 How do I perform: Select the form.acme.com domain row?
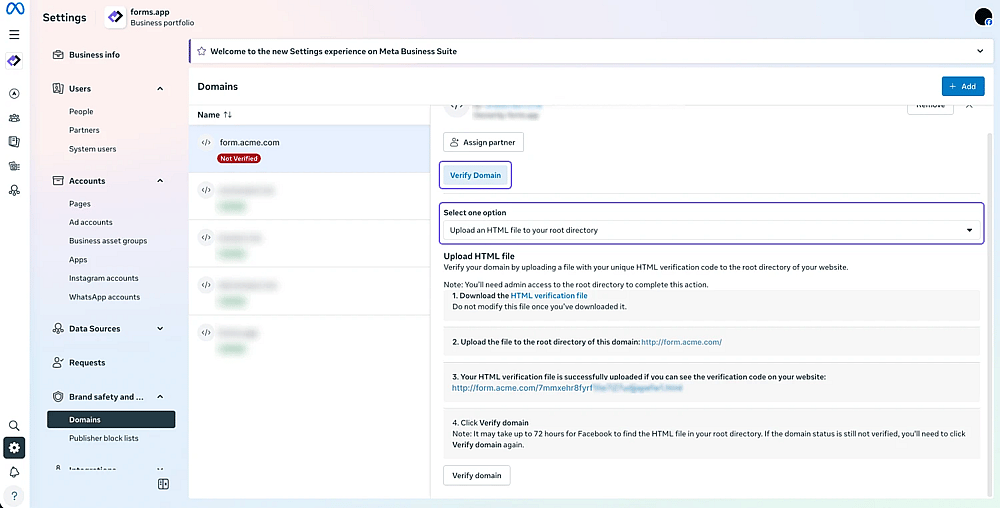309,149
